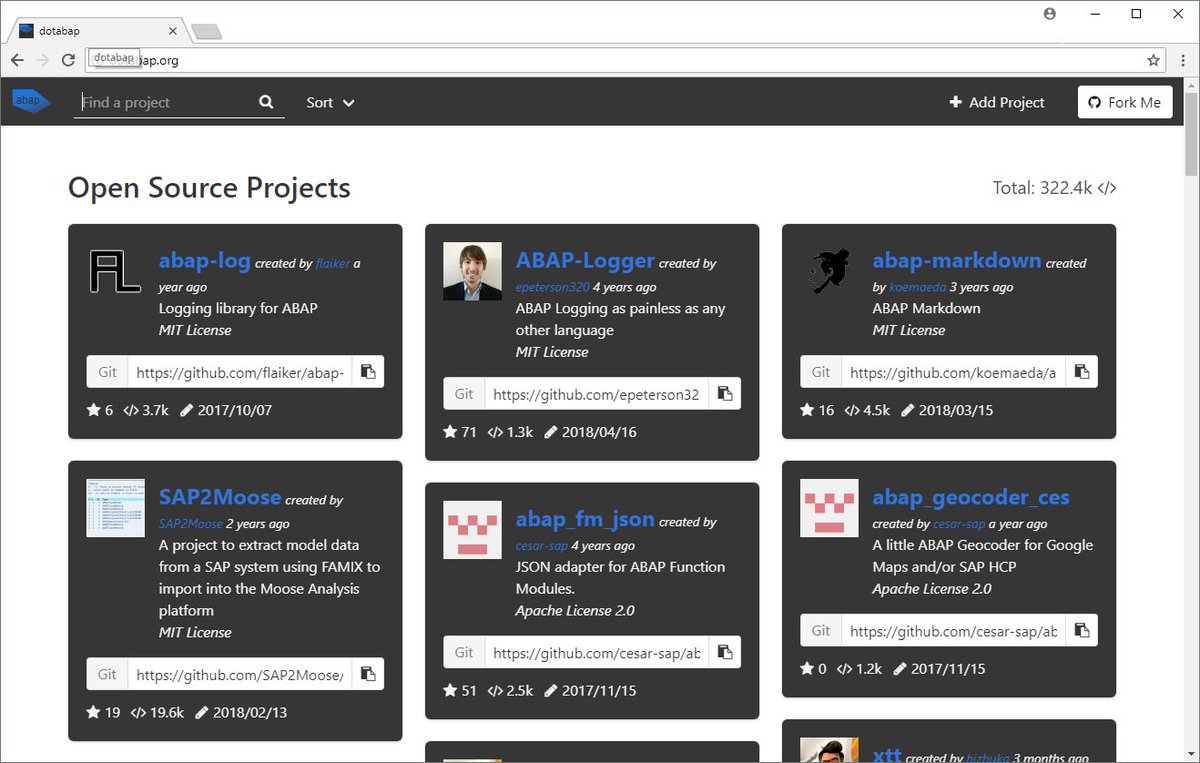Click the star icon on abap-log card
Image resolution: width=1200 pixels, height=763 pixels.
point(93,410)
